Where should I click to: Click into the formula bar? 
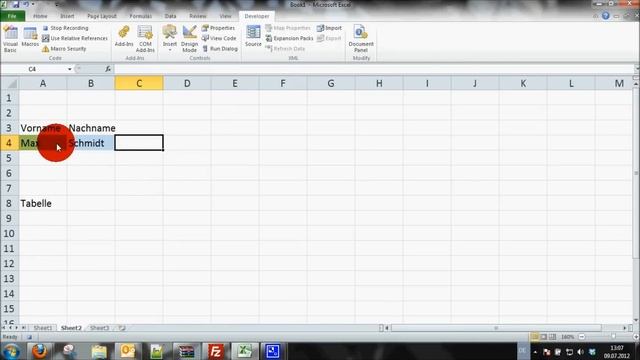pyautogui.click(x=373, y=69)
